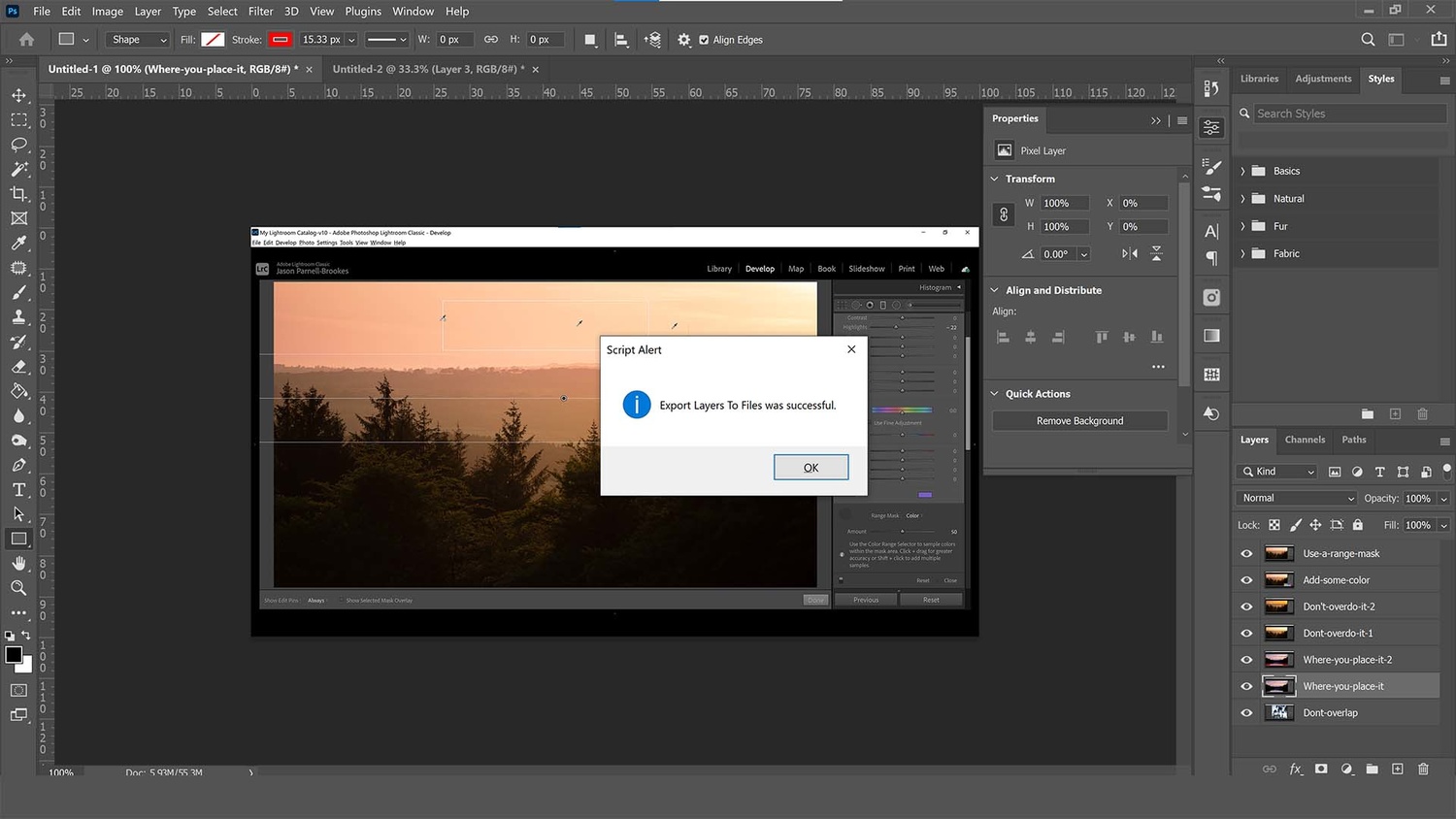Click the Search Styles input field

(1349, 114)
